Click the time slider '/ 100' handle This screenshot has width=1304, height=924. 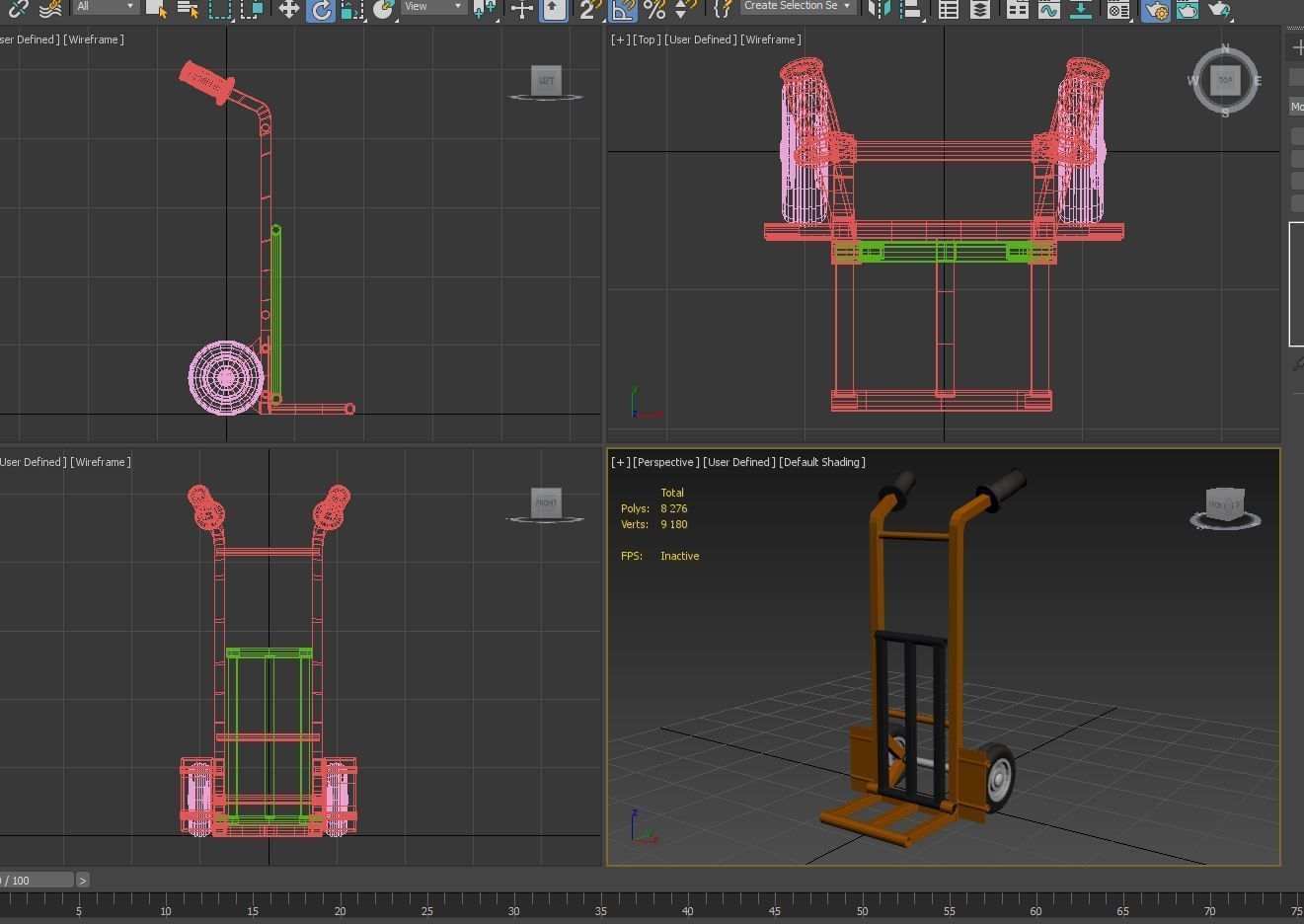pos(37,880)
